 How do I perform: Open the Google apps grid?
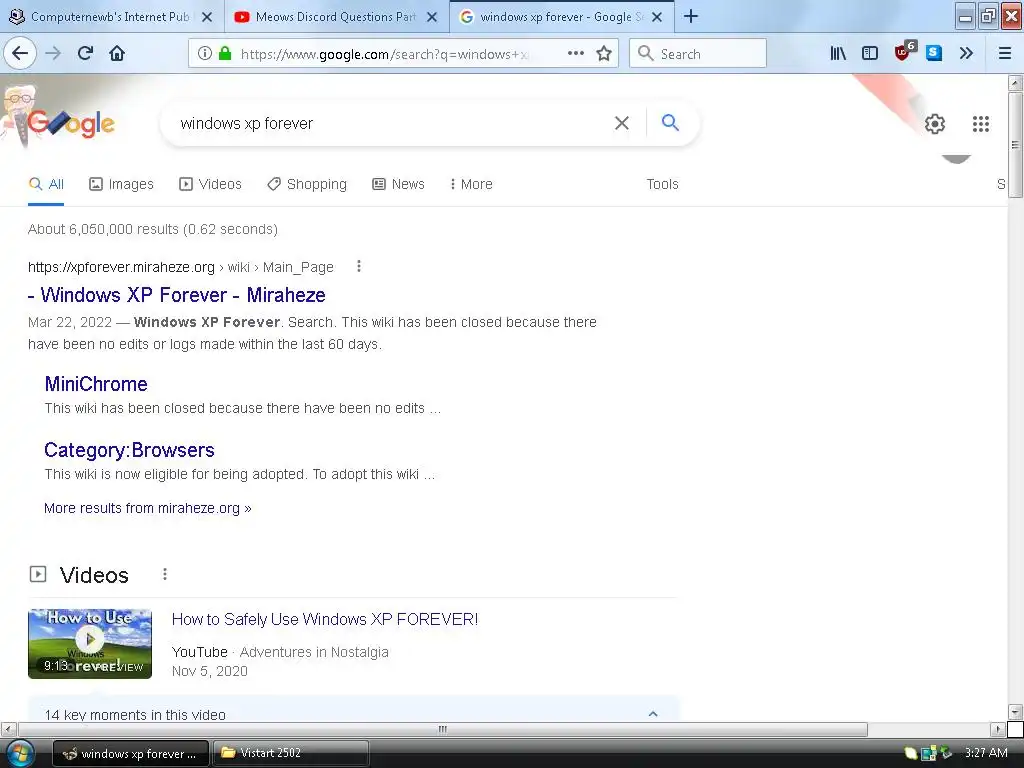click(x=981, y=123)
